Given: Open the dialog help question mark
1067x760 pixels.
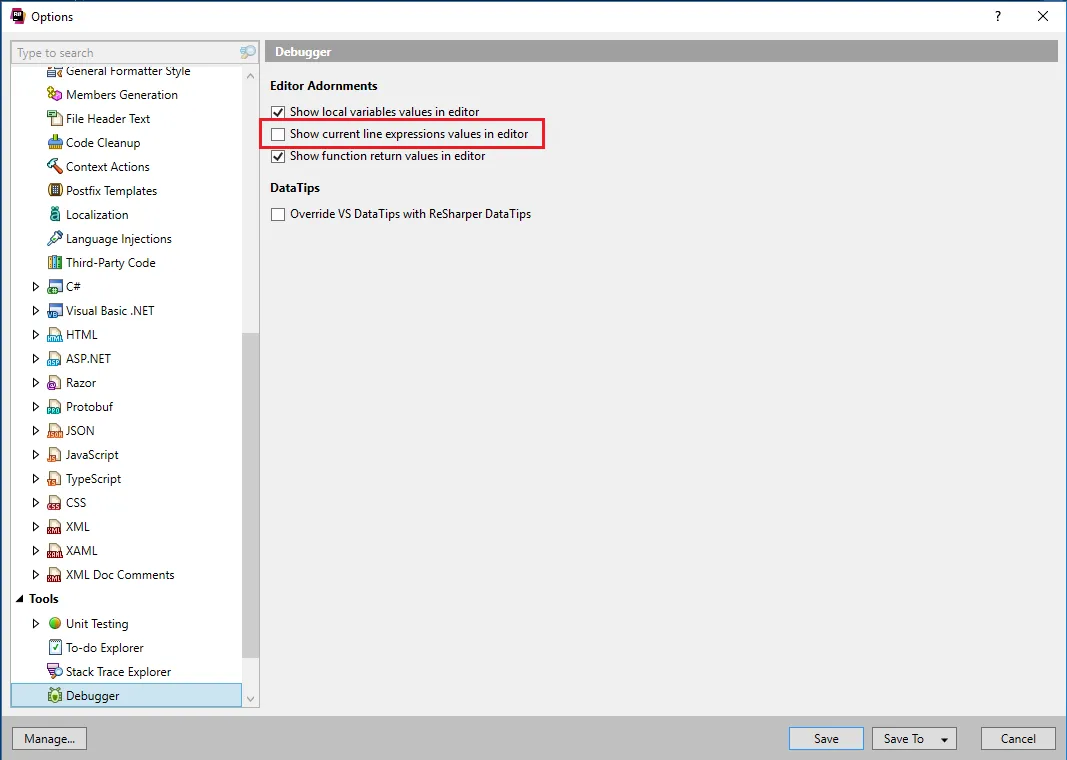Looking at the screenshot, I should pos(998,16).
